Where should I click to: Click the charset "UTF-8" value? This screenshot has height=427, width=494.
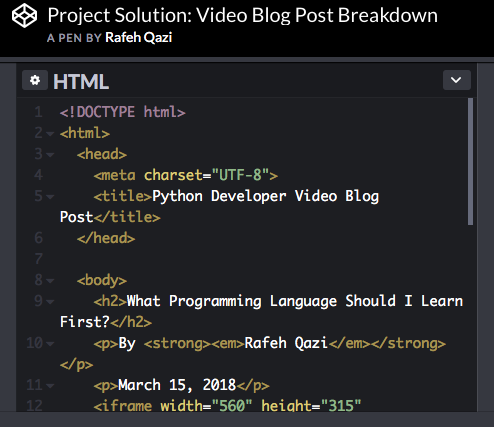240,175
